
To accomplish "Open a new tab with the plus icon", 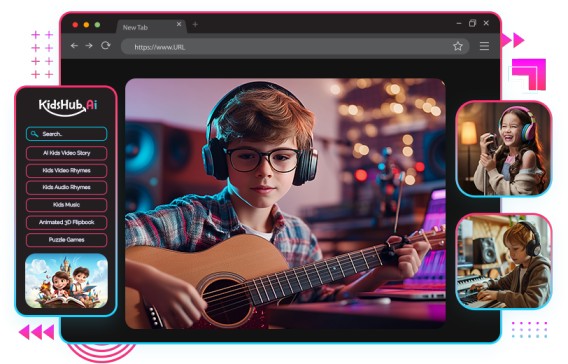I will 195,24.
